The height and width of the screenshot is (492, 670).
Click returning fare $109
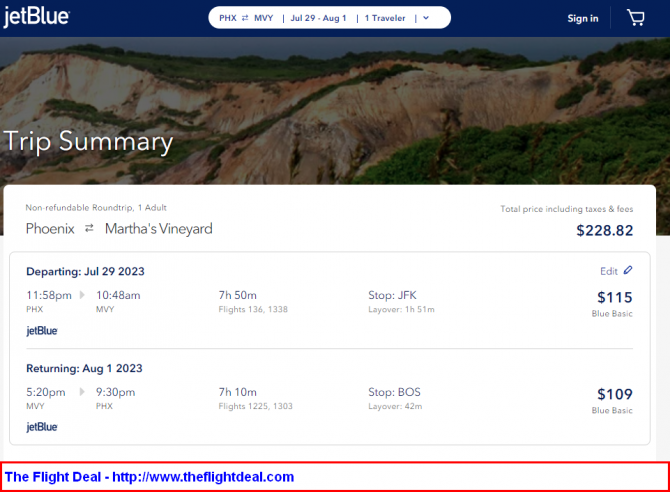[x=614, y=394]
